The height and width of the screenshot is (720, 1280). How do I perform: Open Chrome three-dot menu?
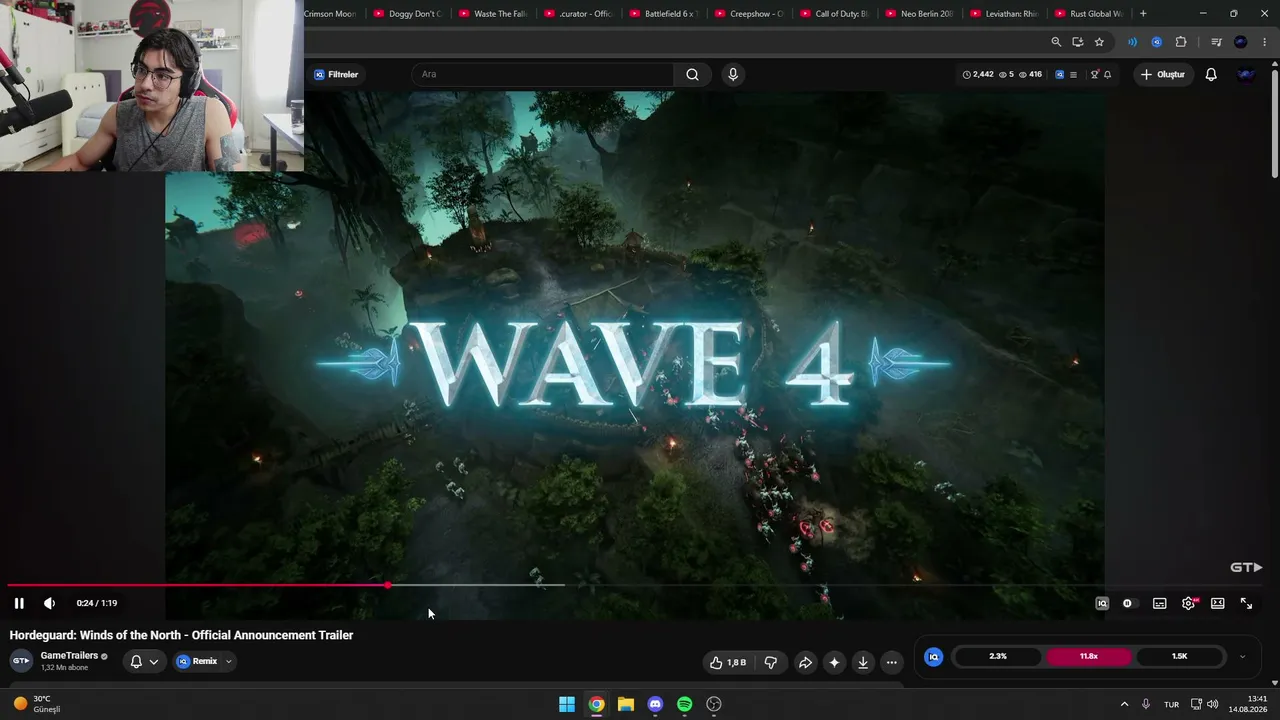coord(1265,42)
